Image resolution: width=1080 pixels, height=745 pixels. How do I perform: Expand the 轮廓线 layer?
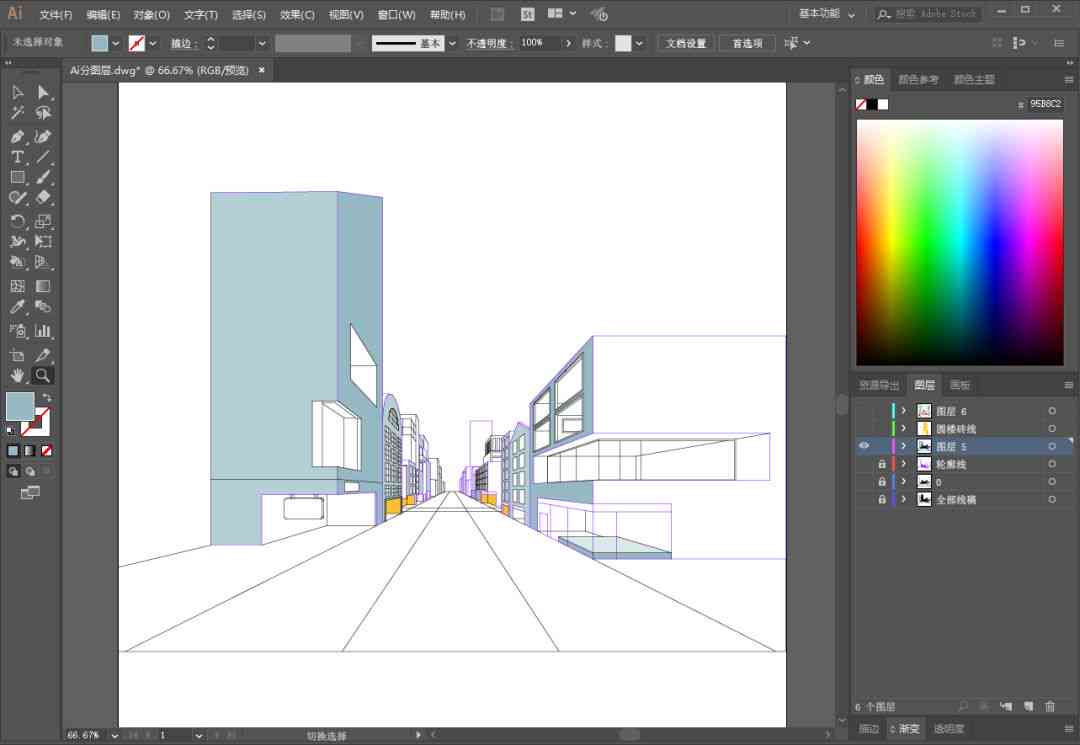(x=904, y=464)
